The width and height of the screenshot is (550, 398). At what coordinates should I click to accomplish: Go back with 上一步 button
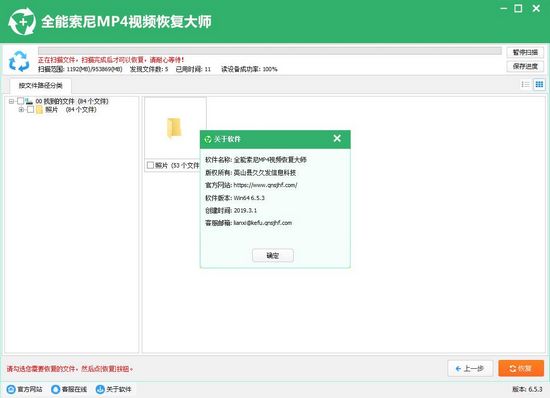click(470, 369)
